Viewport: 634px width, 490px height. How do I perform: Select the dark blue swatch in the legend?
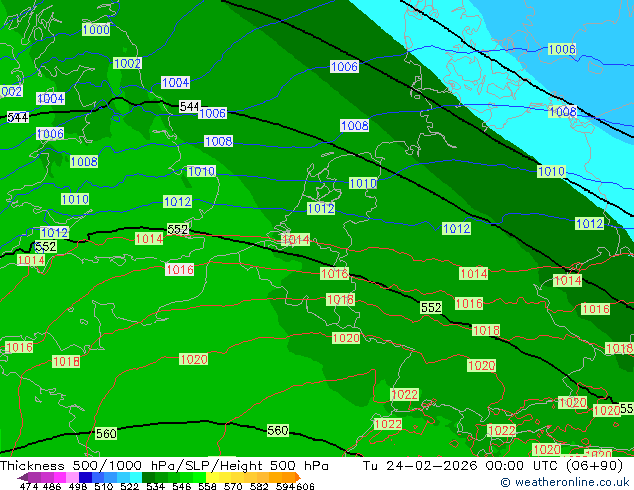coord(85,477)
